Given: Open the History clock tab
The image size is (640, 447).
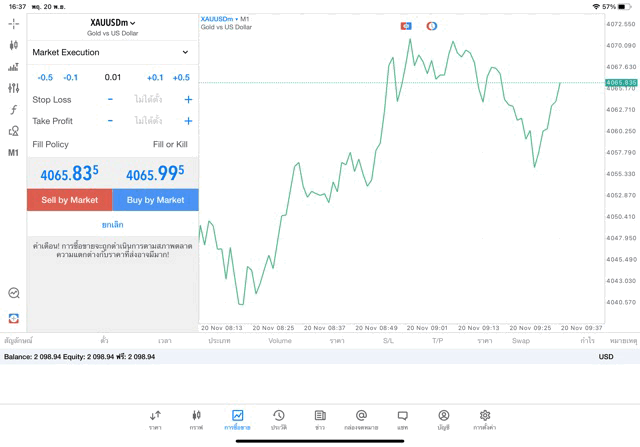Looking at the screenshot, I should click(279, 420).
